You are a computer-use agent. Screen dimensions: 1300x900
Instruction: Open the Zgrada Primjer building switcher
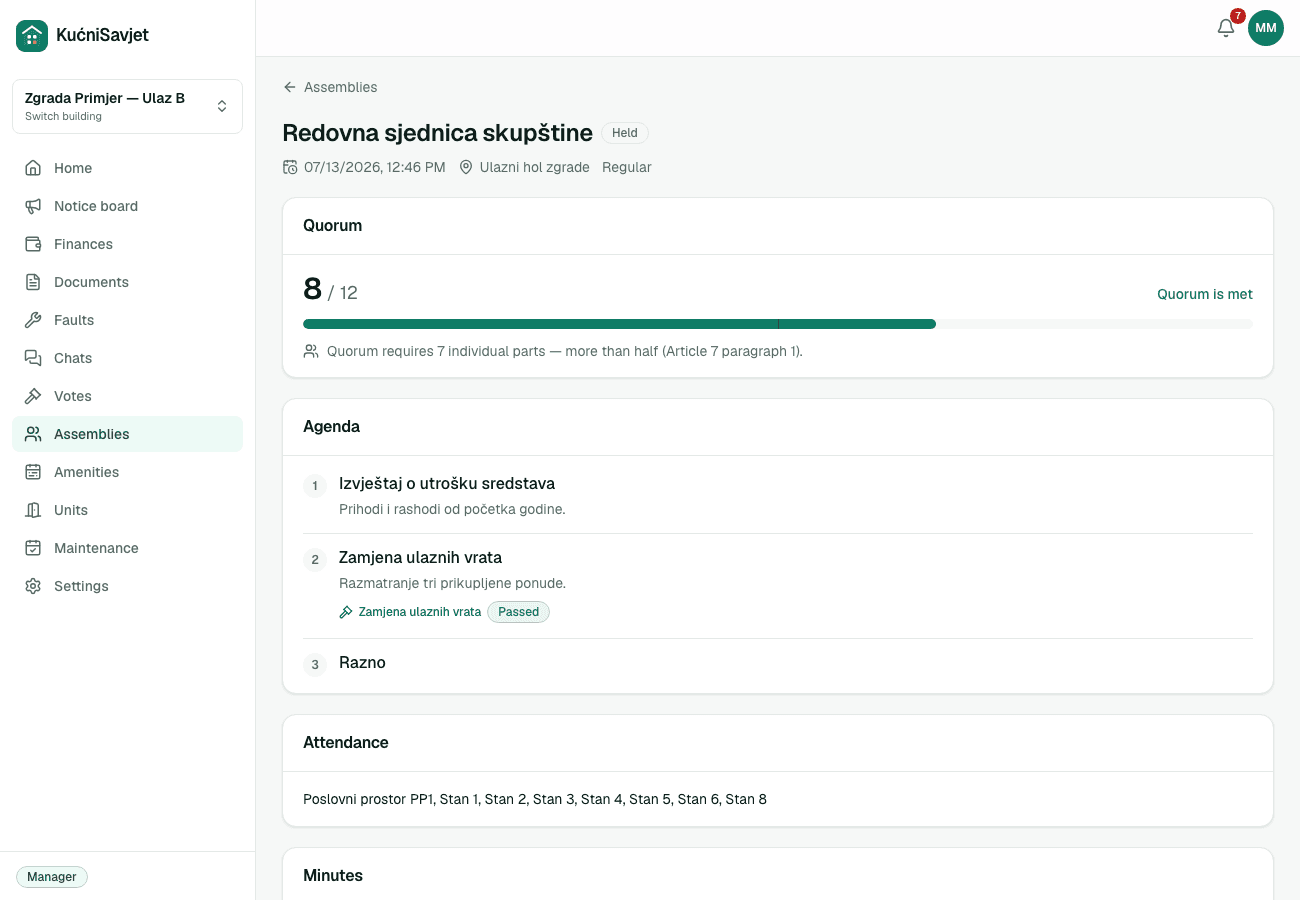(127, 106)
